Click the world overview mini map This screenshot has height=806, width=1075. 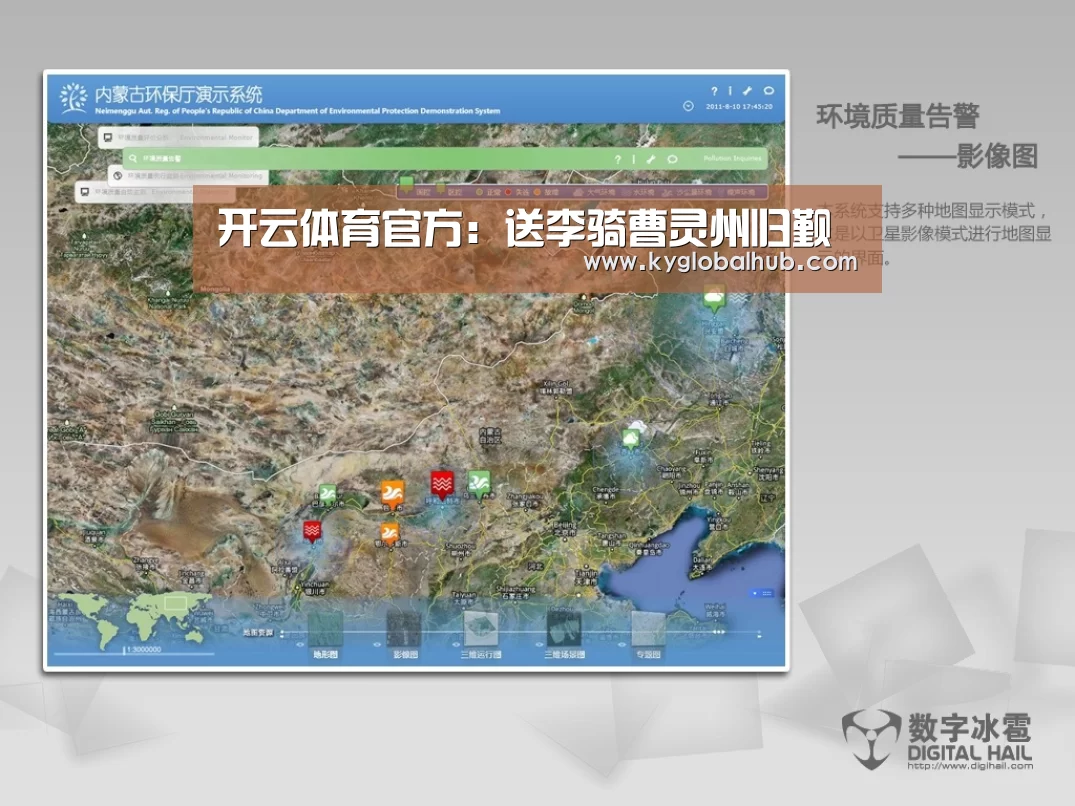coord(134,619)
